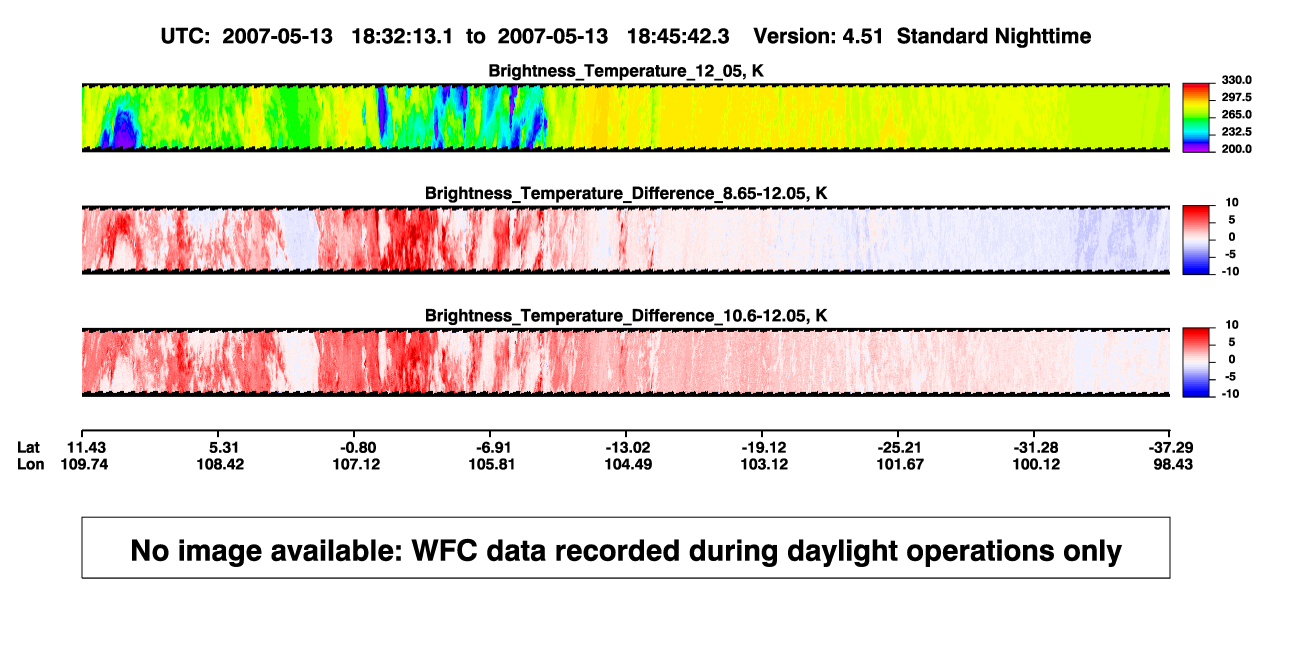Viewport: 1300px width, 667px height.
Task: Click longitude value 105.81
Action: [493, 464]
